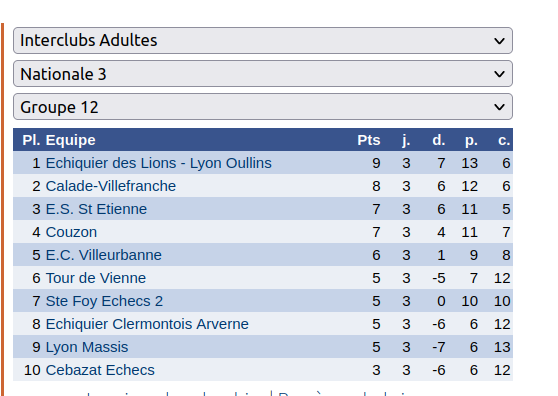Click the chevron arrow on Groupe 12
Viewport: 558px width, 396px height.
499,107
